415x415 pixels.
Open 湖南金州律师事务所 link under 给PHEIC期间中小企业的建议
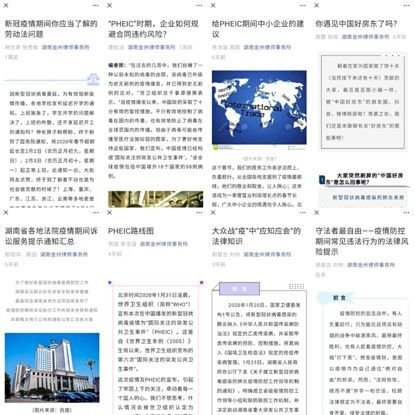point(267,47)
